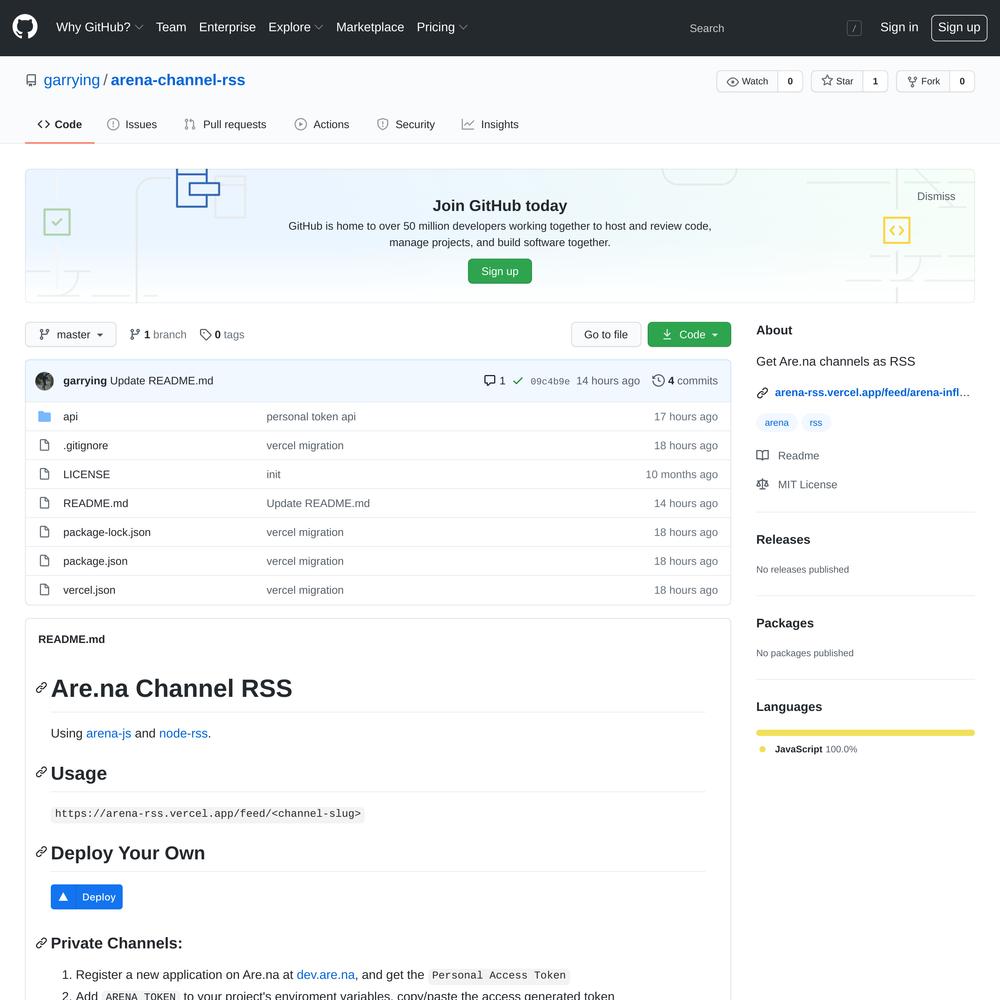The height and width of the screenshot is (1000, 1000).
Task: Expand the Pricing dropdown menu
Action: coord(442,27)
